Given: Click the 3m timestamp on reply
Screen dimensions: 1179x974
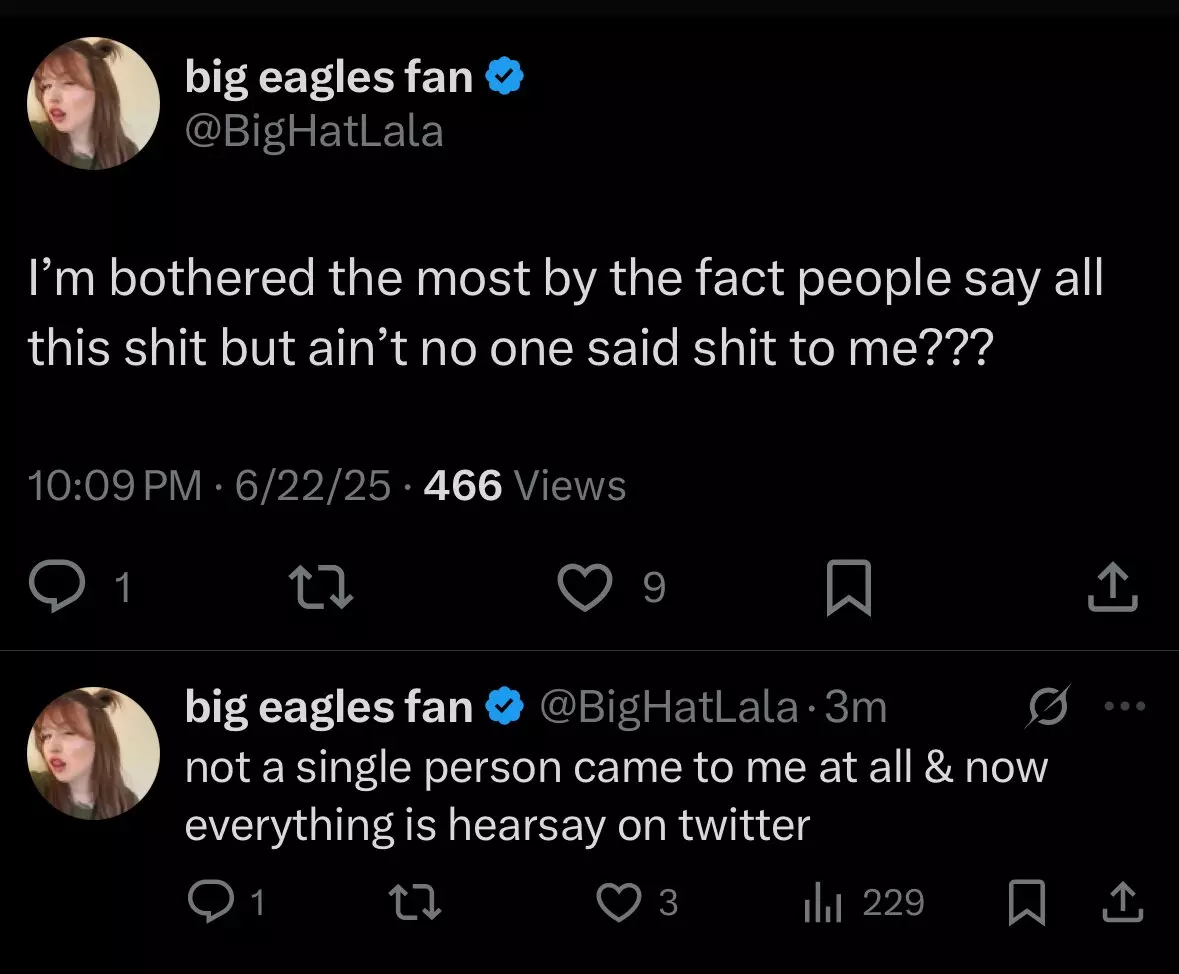Looking at the screenshot, I should (856, 706).
